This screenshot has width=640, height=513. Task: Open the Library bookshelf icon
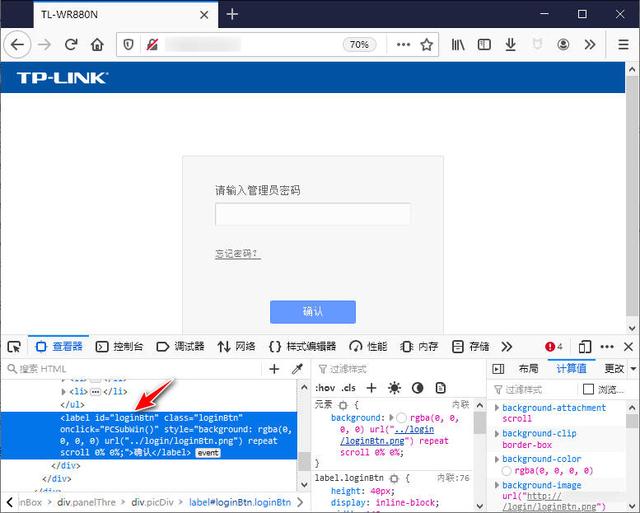(458, 44)
